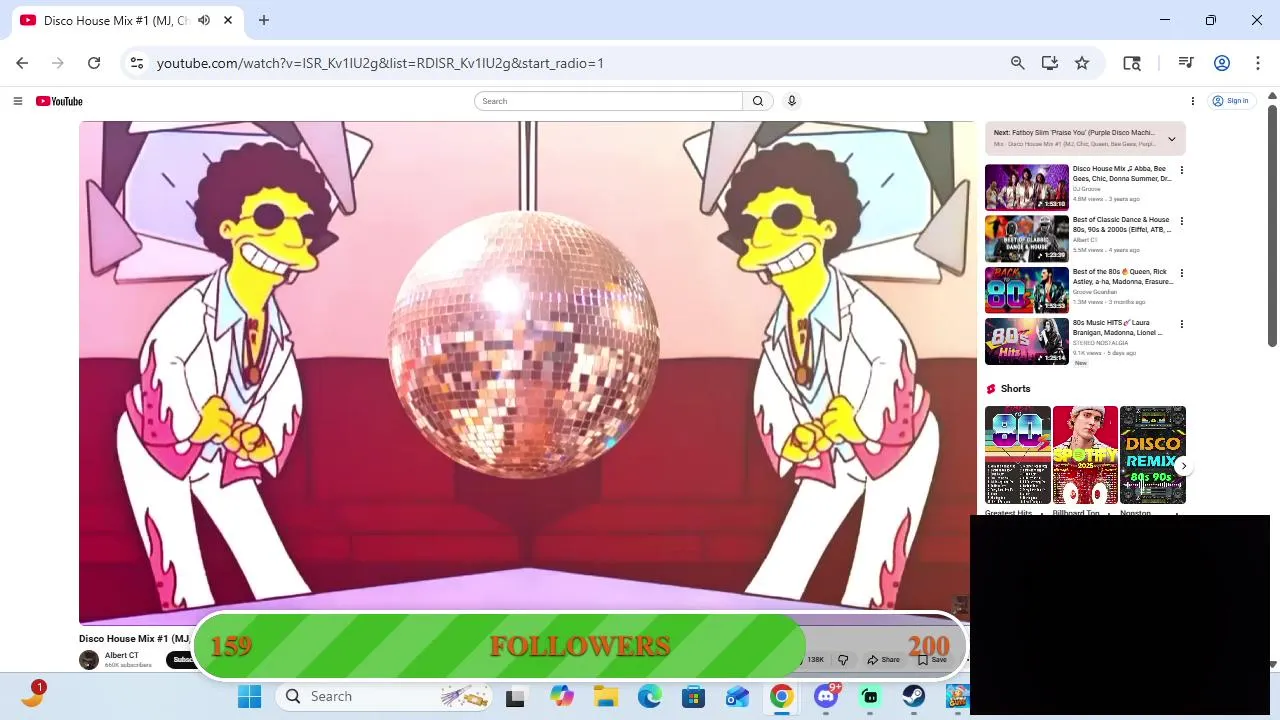Image resolution: width=1280 pixels, height=720 pixels.
Task: Open options menu for Best of the 80s video
Action: tap(1181, 273)
